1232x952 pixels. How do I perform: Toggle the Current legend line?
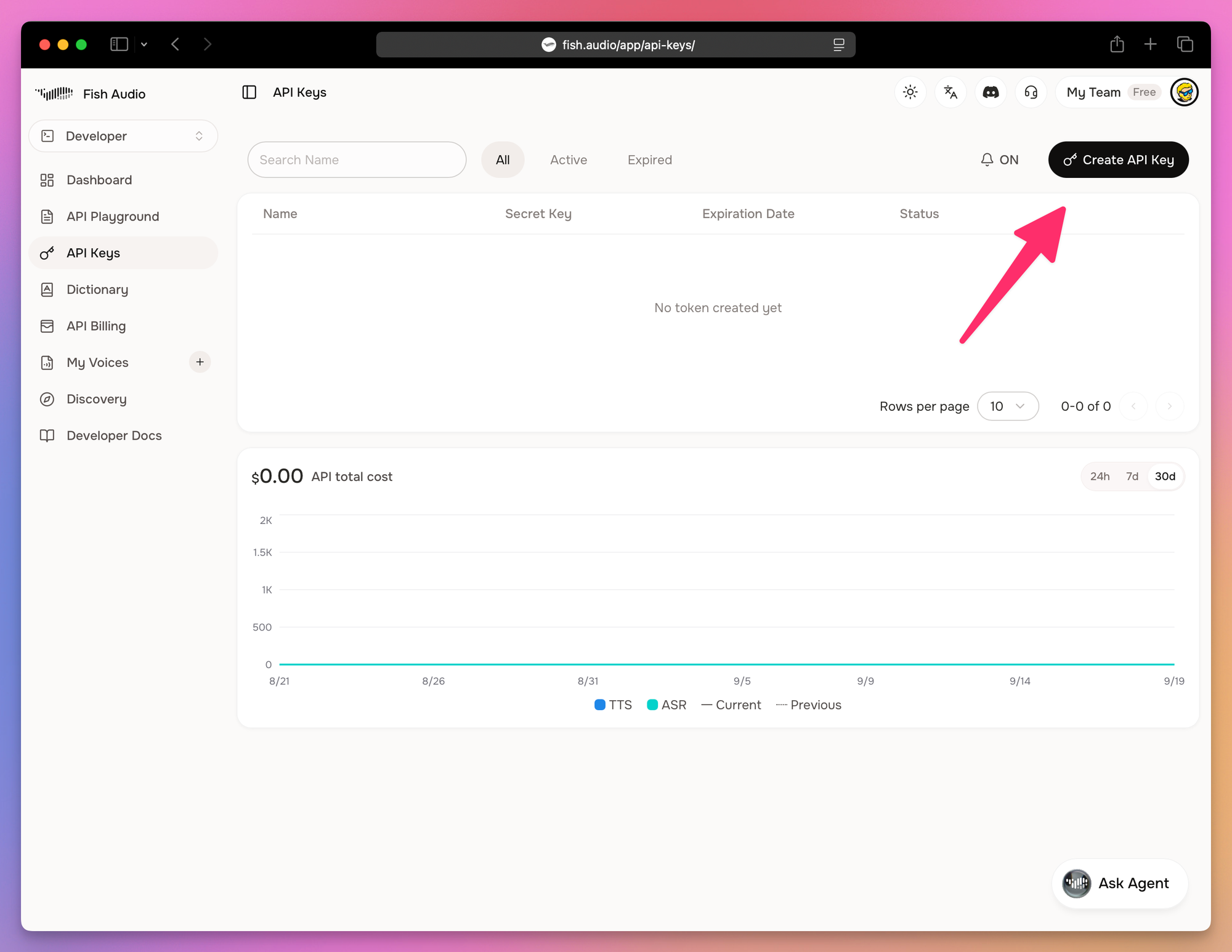click(731, 705)
